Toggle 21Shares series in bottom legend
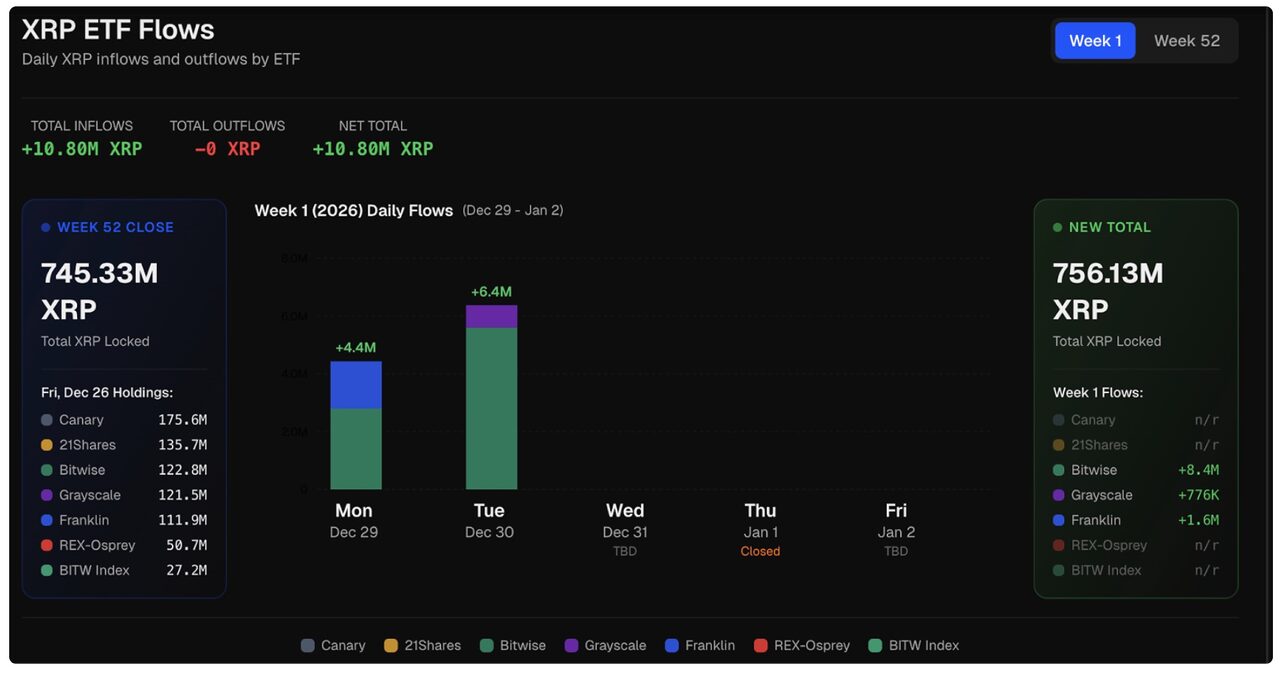 (422, 646)
